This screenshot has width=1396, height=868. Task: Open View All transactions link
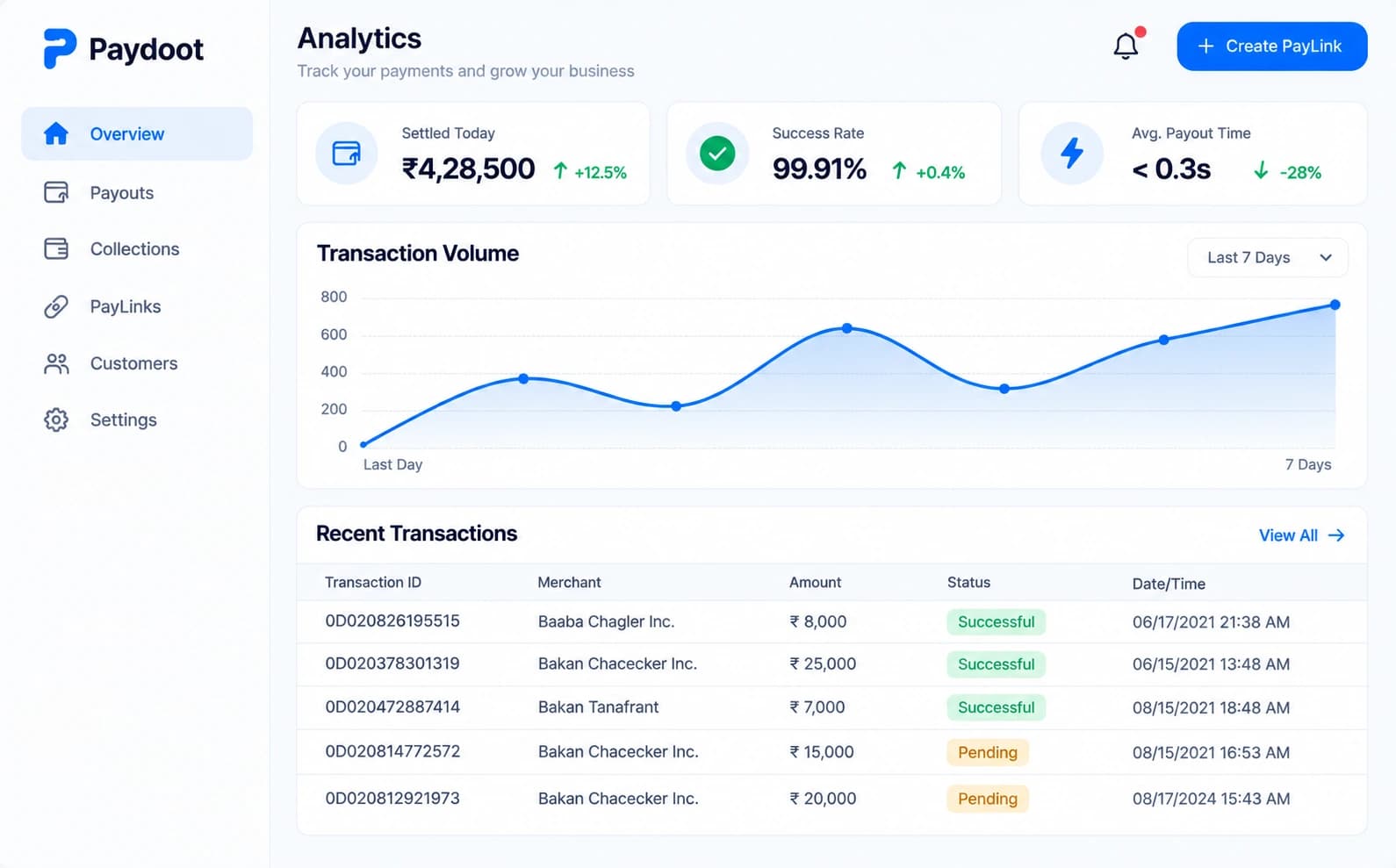pos(1301,535)
